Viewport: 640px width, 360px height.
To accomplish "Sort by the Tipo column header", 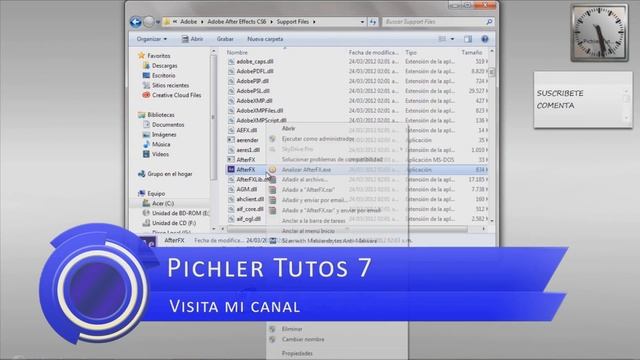I will [411, 52].
